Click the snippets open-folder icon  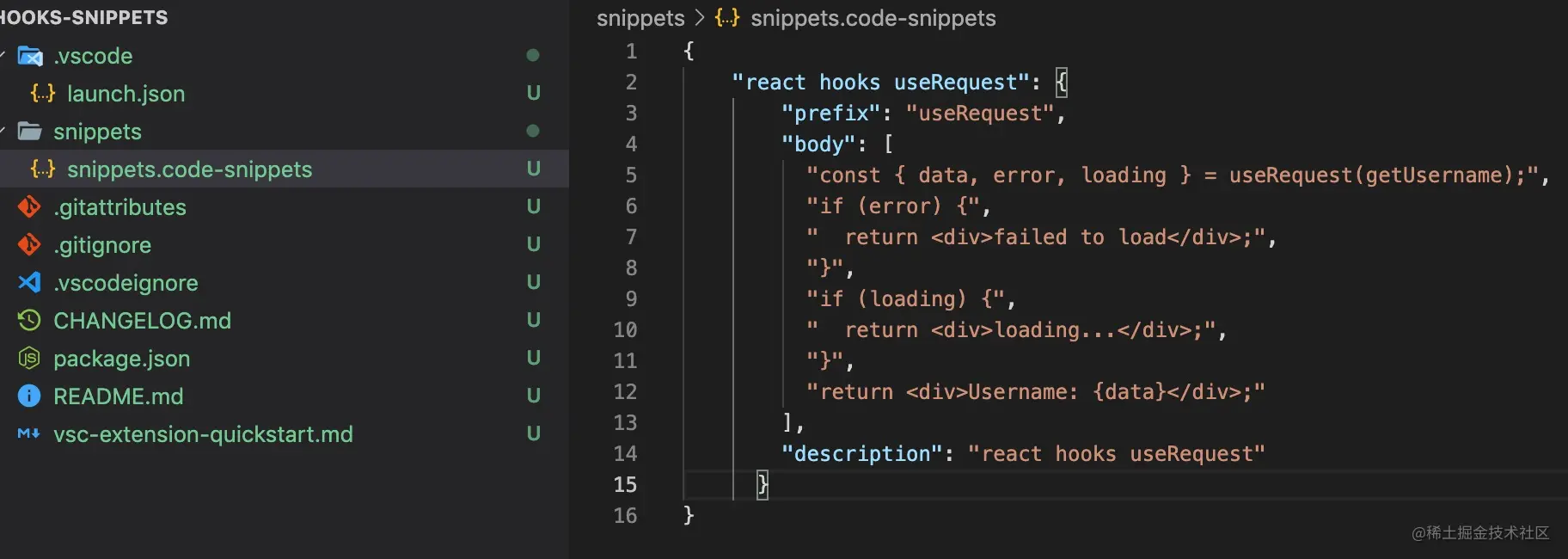coord(30,132)
